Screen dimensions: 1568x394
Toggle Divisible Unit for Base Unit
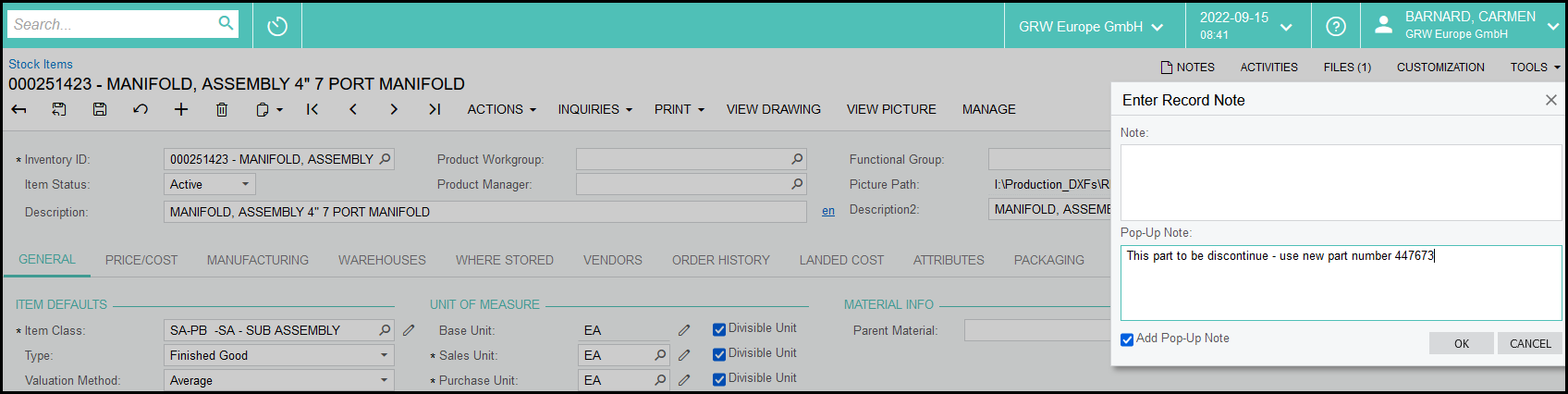coord(719,329)
